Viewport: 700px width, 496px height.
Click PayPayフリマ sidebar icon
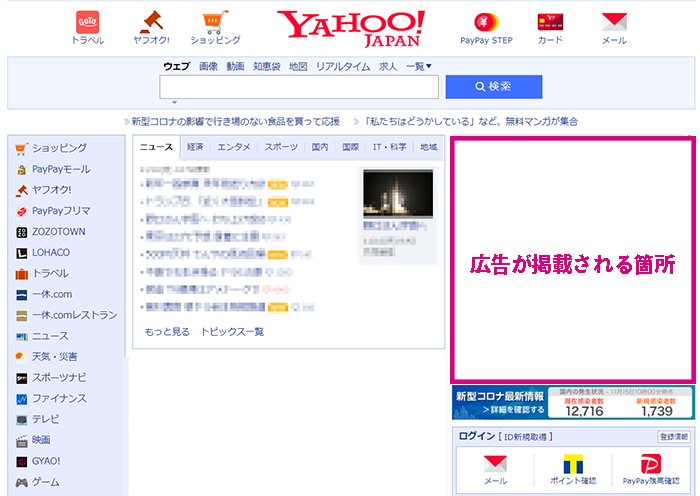click(x=21, y=211)
